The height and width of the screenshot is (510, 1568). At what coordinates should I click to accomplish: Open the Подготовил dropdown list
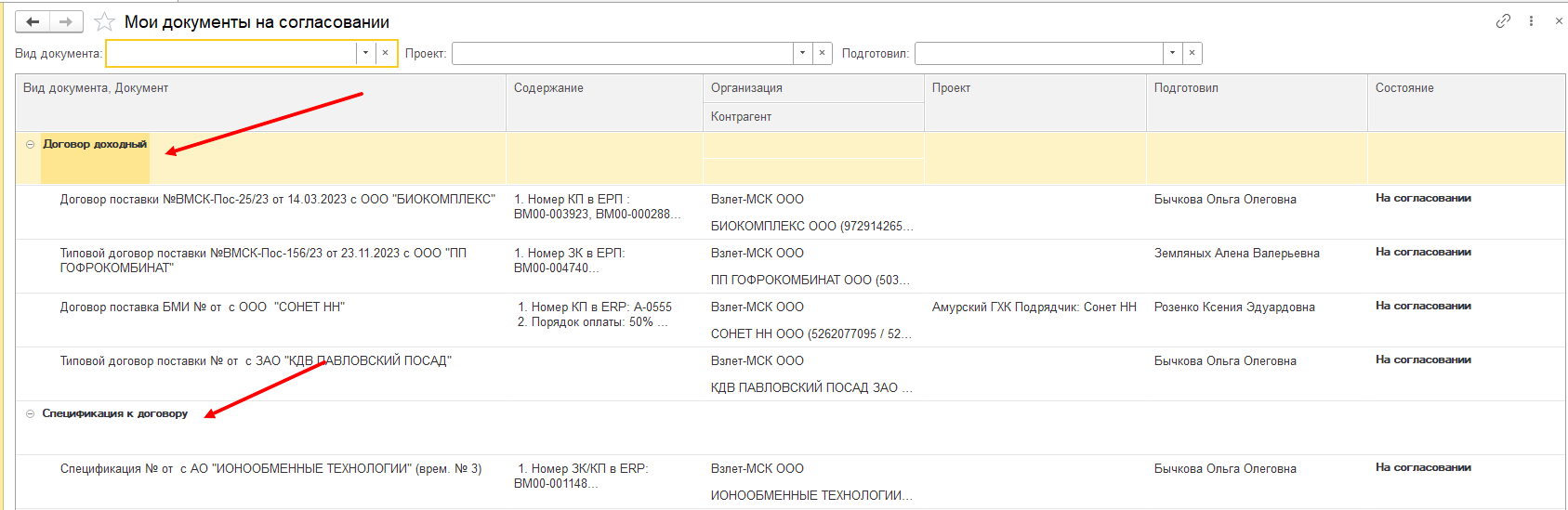pos(1172,53)
